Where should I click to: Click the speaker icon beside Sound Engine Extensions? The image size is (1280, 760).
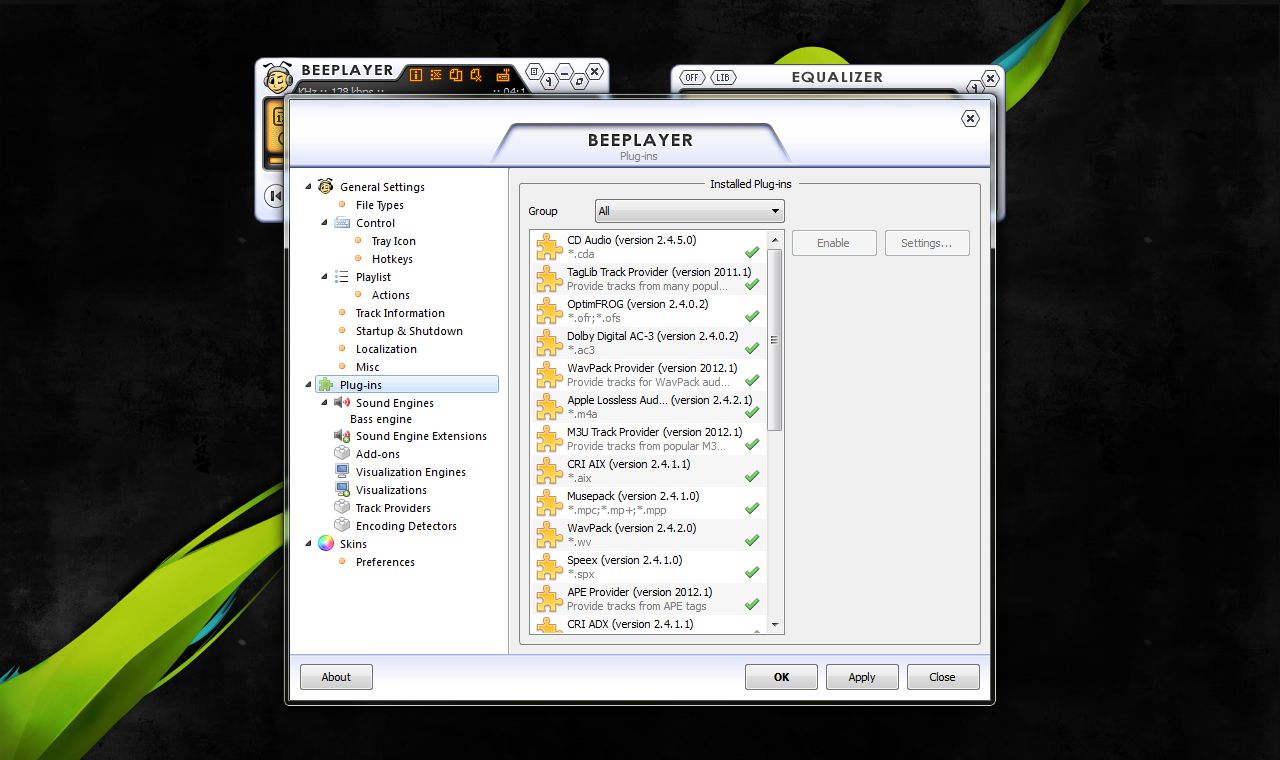pos(342,436)
